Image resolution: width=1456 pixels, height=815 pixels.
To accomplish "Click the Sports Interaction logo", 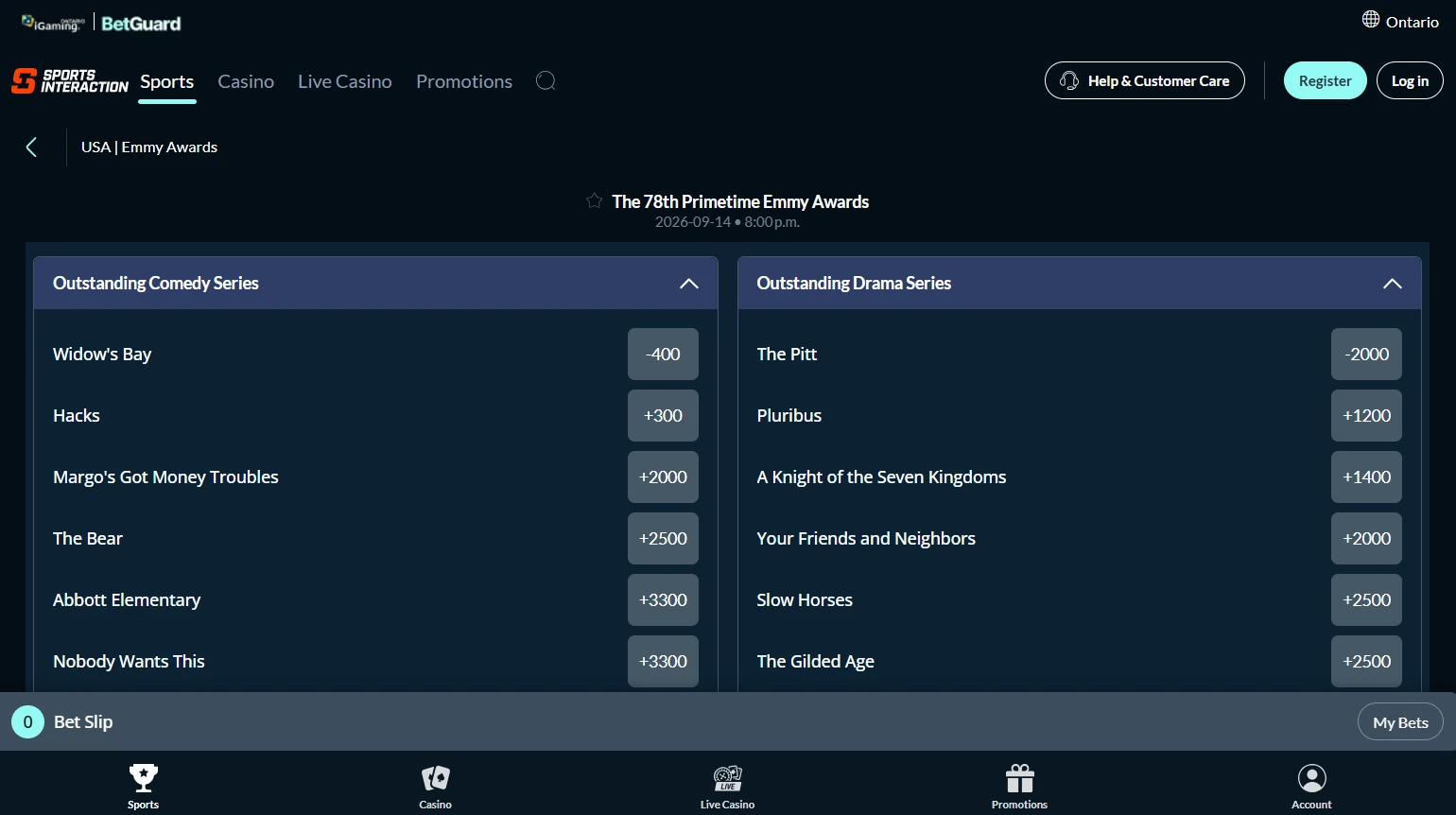I will tap(70, 81).
